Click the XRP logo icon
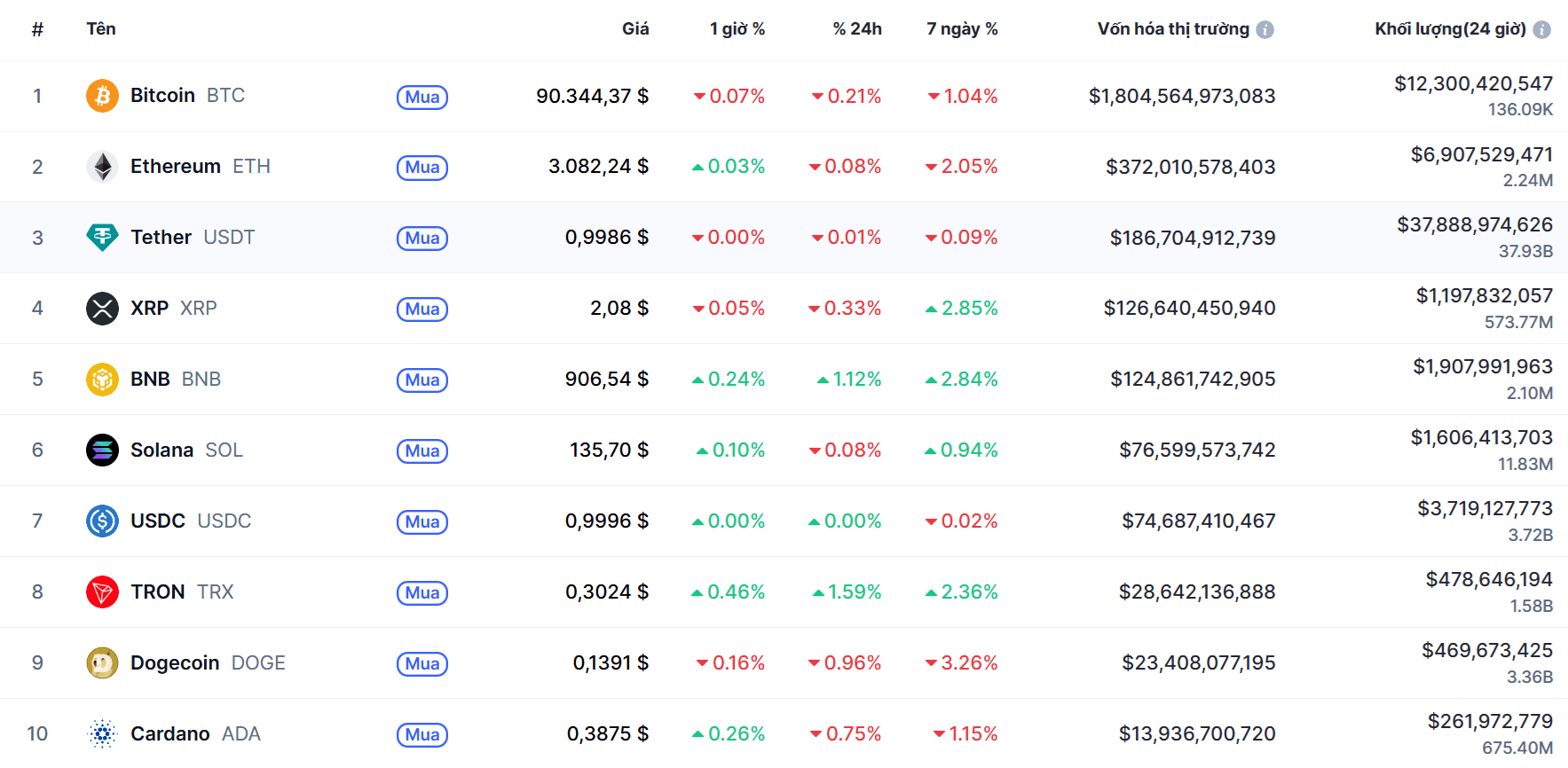Viewport: 1568px width, 768px height. tap(102, 309)
